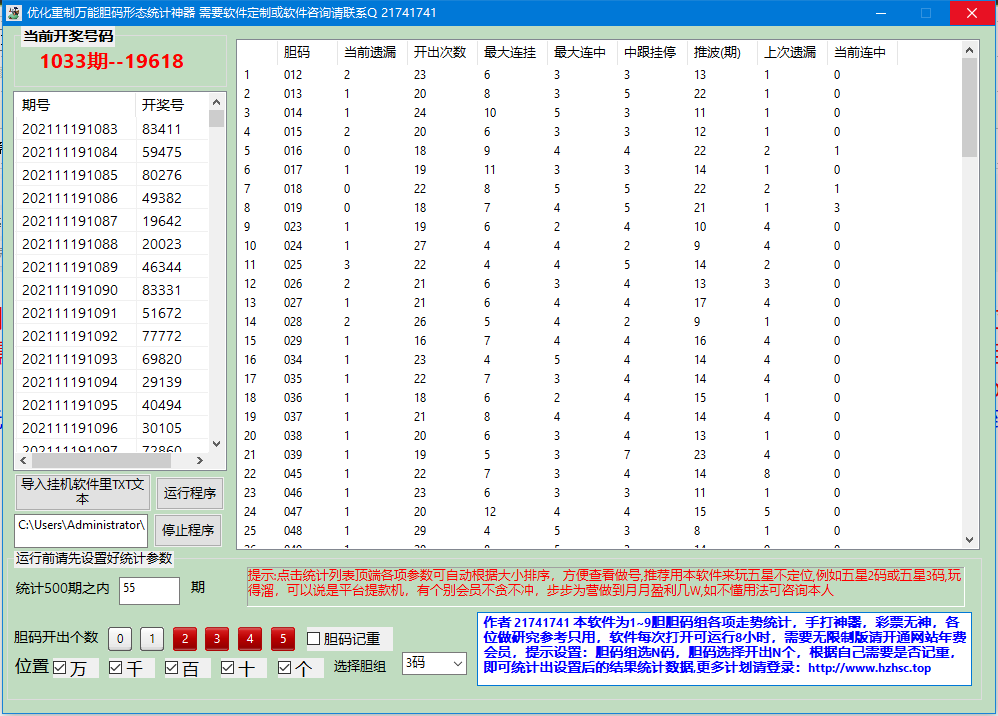Screen dimensions: 998x716
Task: Sort the table by 当前遗漏 column header
Action: click(371, 53)
